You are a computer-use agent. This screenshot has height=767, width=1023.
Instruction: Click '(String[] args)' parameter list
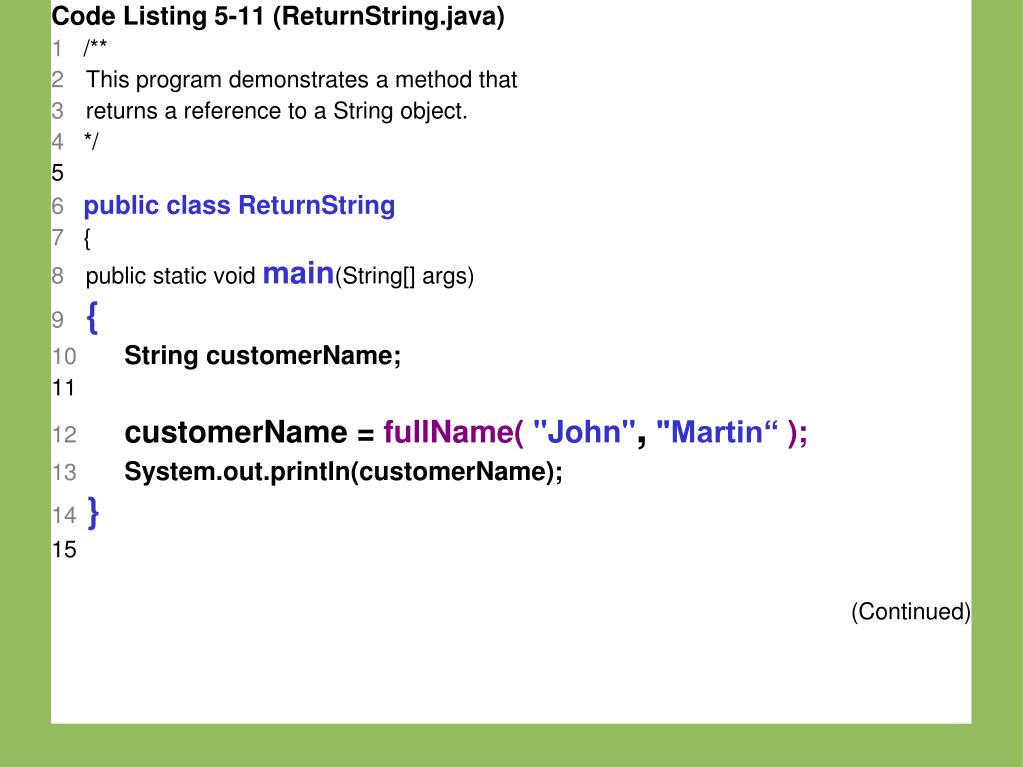(x=405, y=276)
